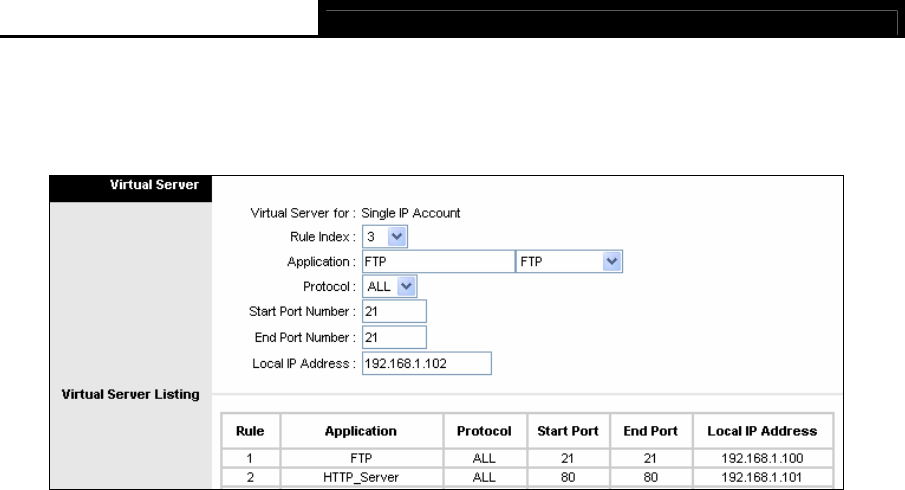Click rule number 2 cell
The width and height of the screenshot is (905, 490).
[250, 477]
